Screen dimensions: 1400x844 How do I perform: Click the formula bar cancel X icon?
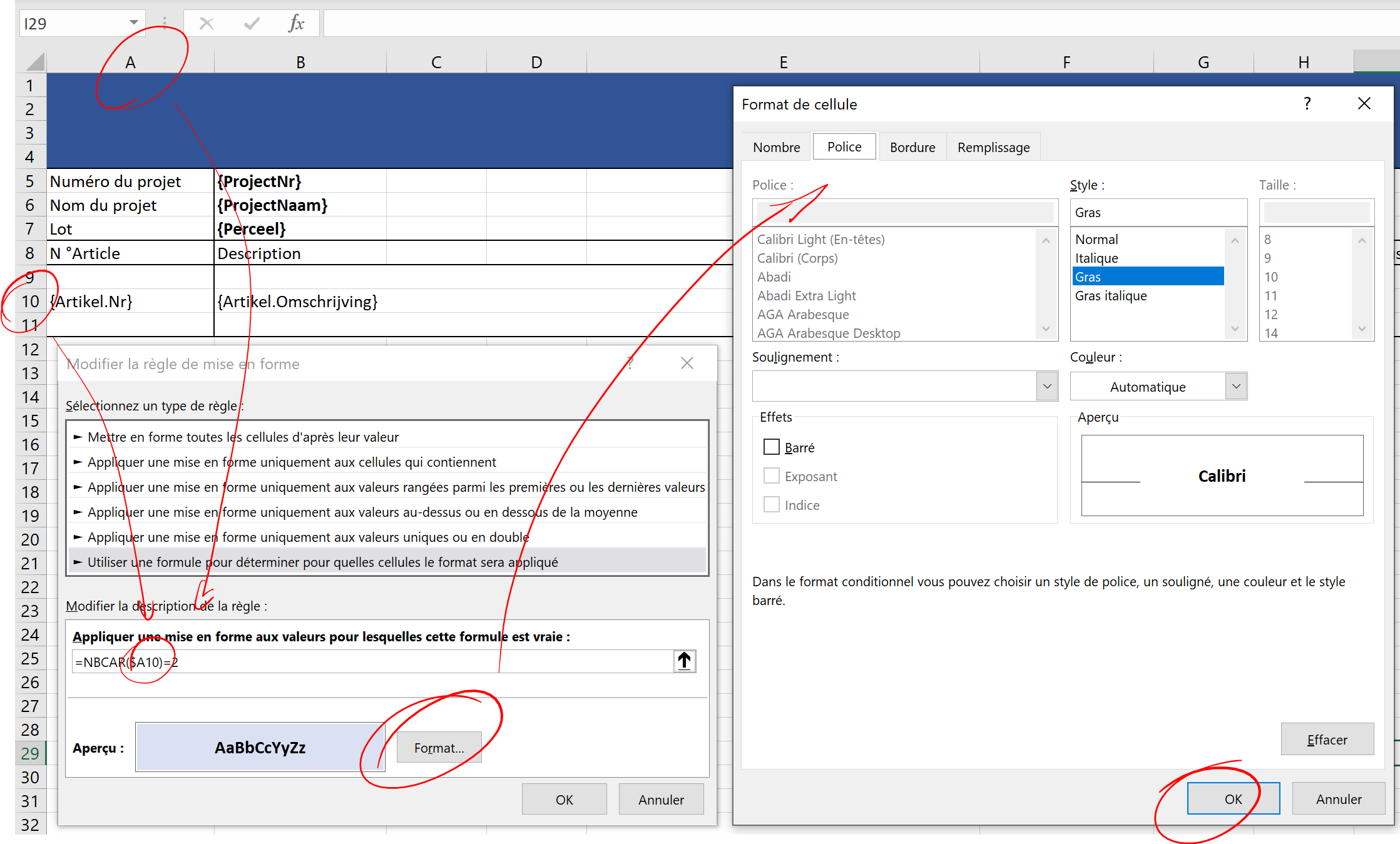pyautogui.click(x=207, y=24)
